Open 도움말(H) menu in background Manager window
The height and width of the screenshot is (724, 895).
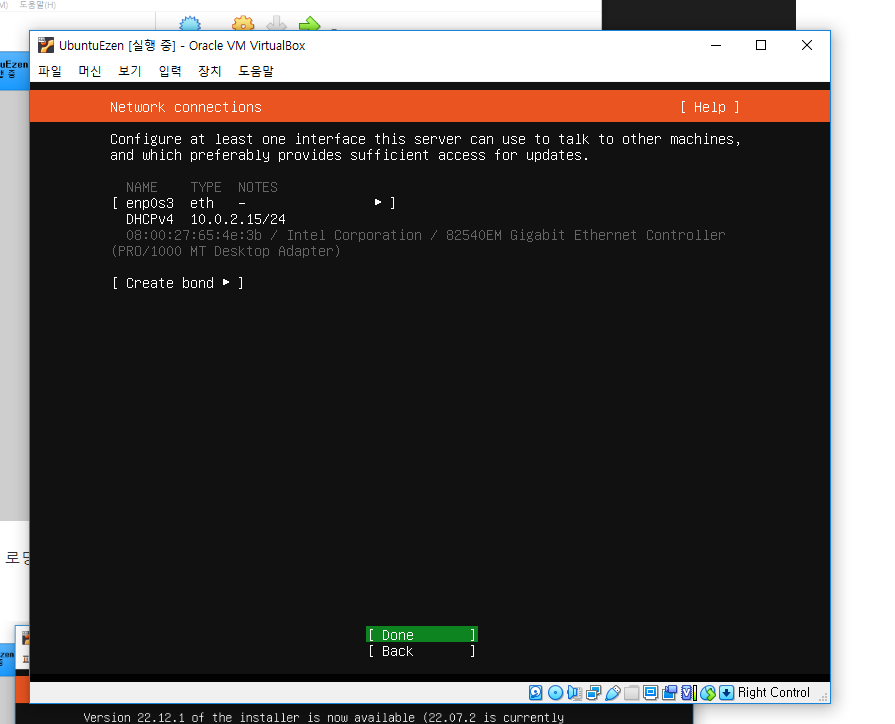[38, 5]
